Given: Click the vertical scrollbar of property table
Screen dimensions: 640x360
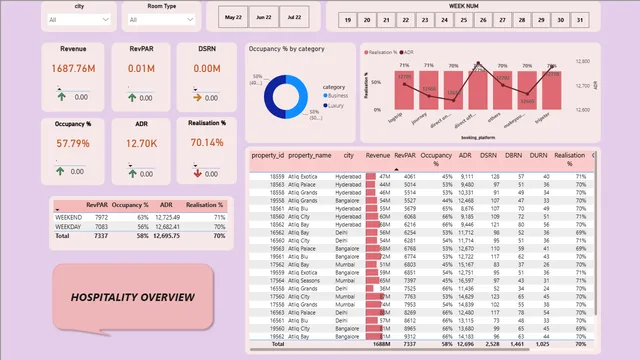Looking at the screenshot, I should coord(596,233).
